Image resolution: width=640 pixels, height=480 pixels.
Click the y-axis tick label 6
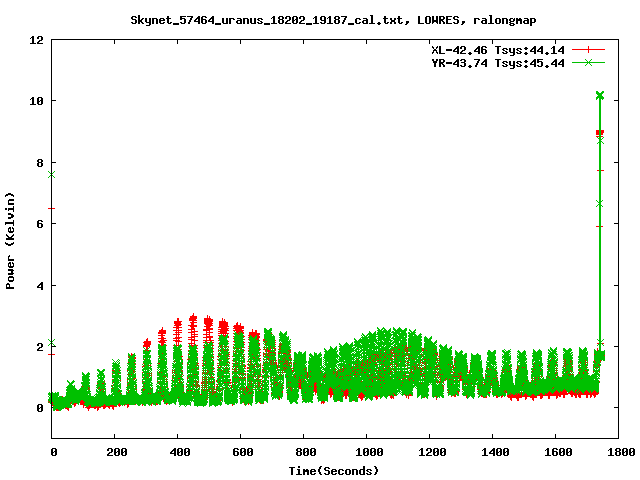pyautogui.click(x=40, y=224)
